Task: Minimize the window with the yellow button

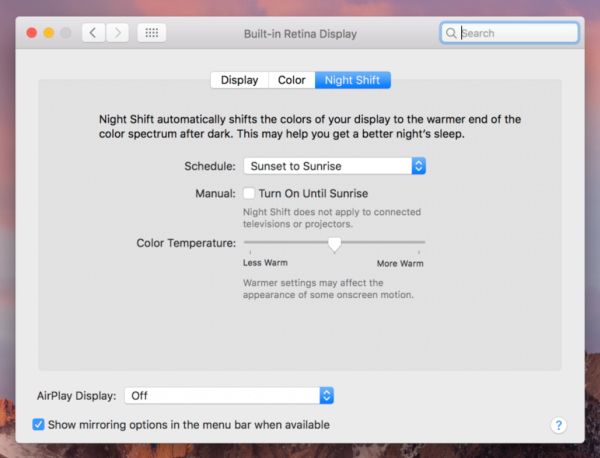Action: click(x=49, y=33)
